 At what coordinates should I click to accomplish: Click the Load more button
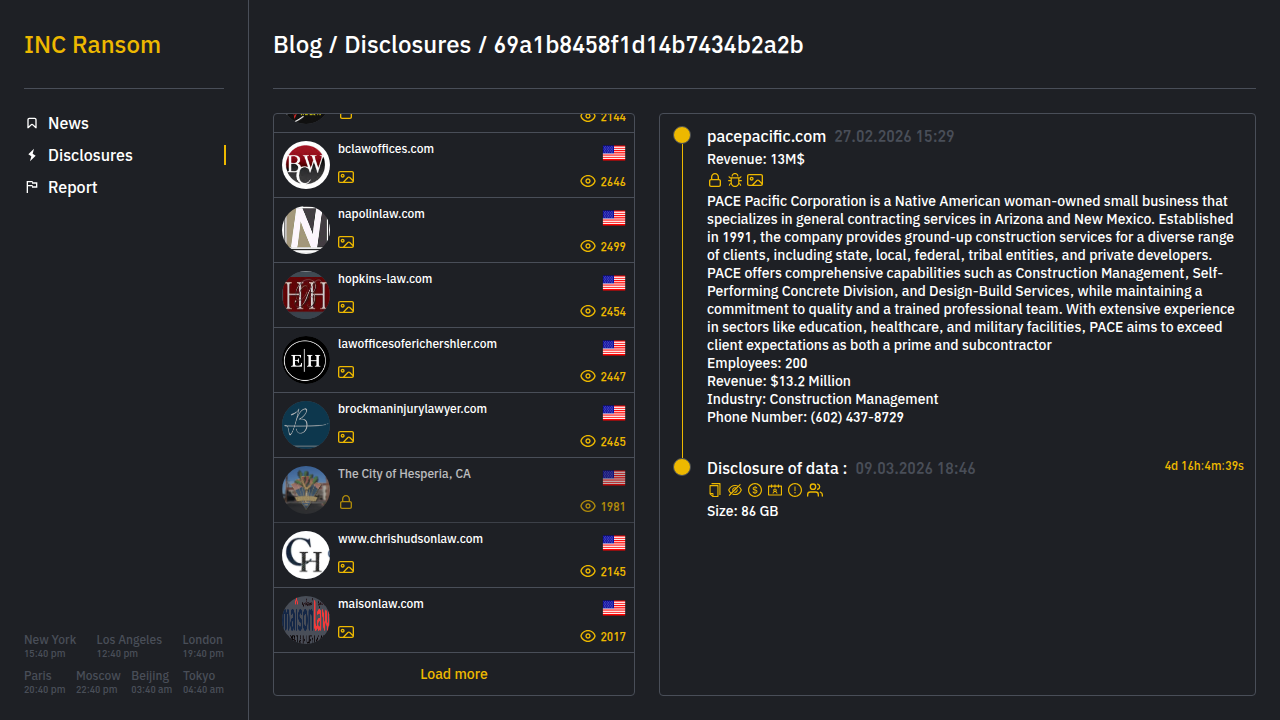[x=454, y=674]
